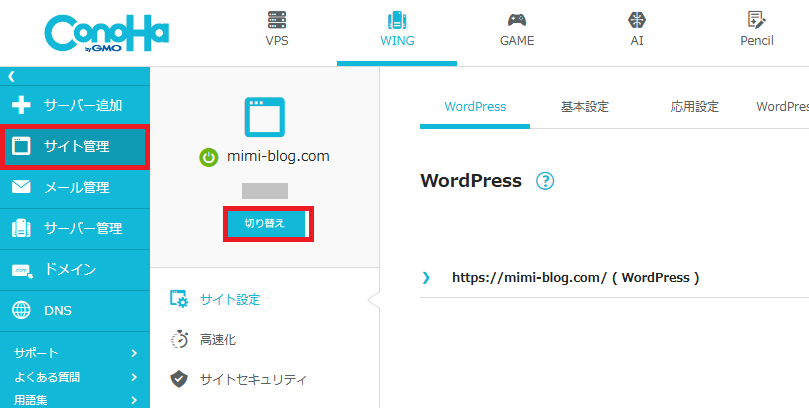
Task: Click the 切り替え button
Action: pyautogui.click(x=264, y=224)
